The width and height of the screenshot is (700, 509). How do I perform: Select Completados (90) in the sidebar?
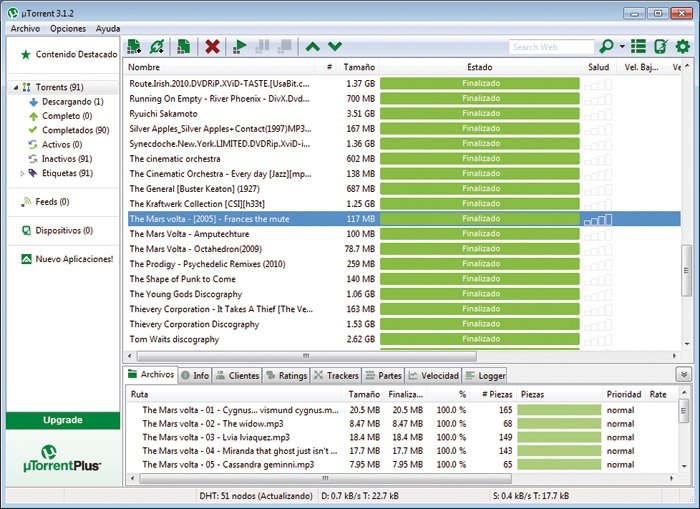pyautogui.click(x=69, y=130)
